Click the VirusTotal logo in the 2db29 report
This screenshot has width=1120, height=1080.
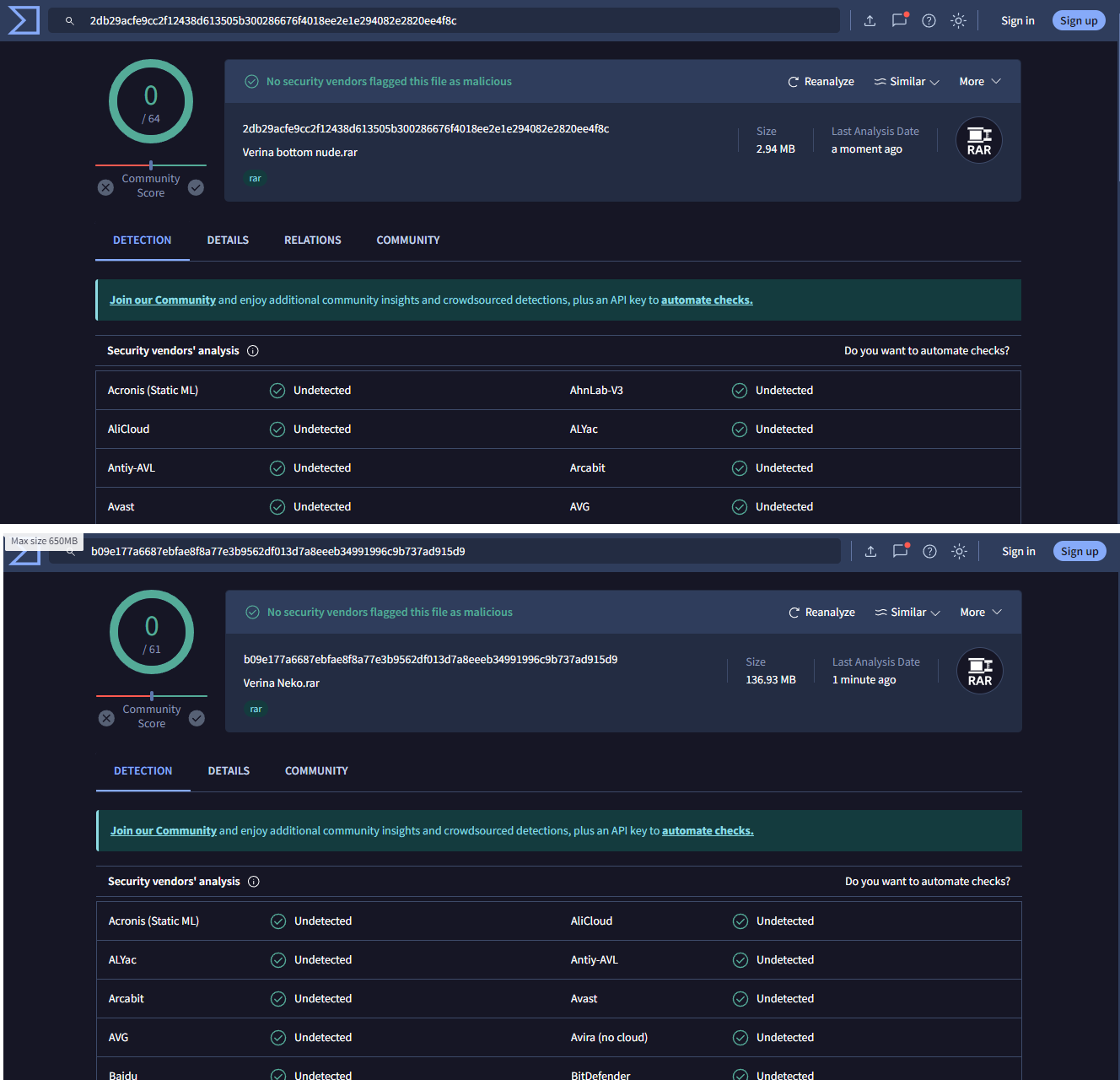click(24, 20)
